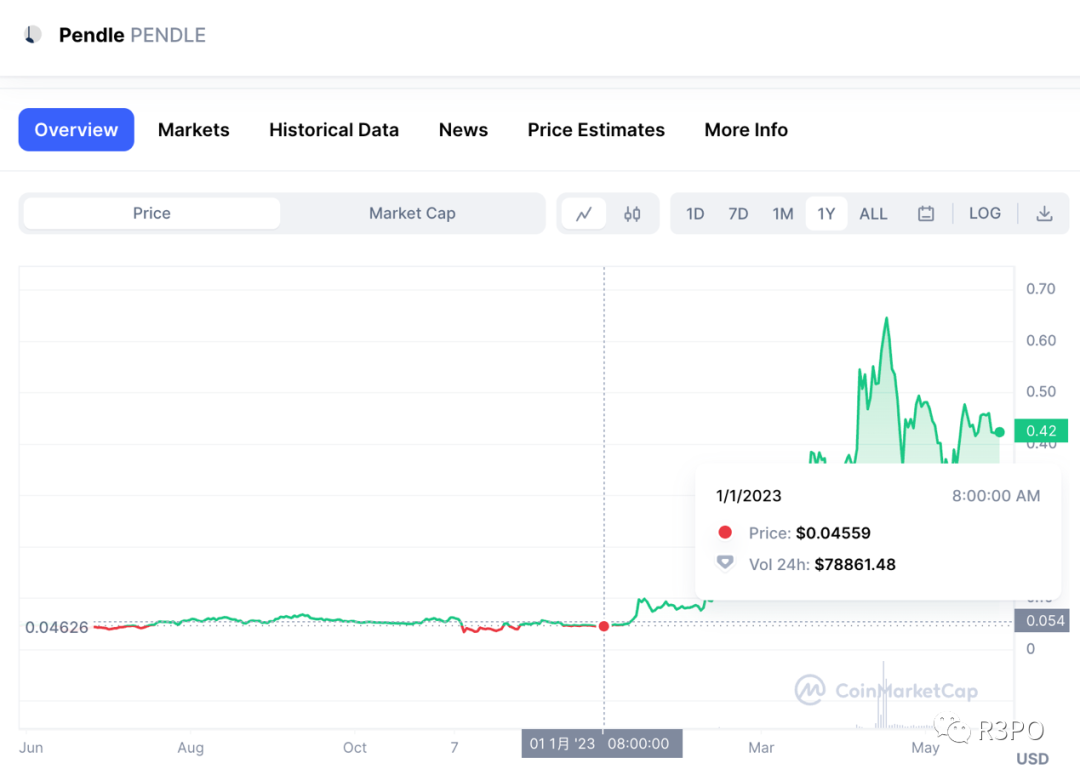Image resolution: width=1080 pixels, height=775 pixels.
Task: Select the 1D time range
Action: (695, 214)
